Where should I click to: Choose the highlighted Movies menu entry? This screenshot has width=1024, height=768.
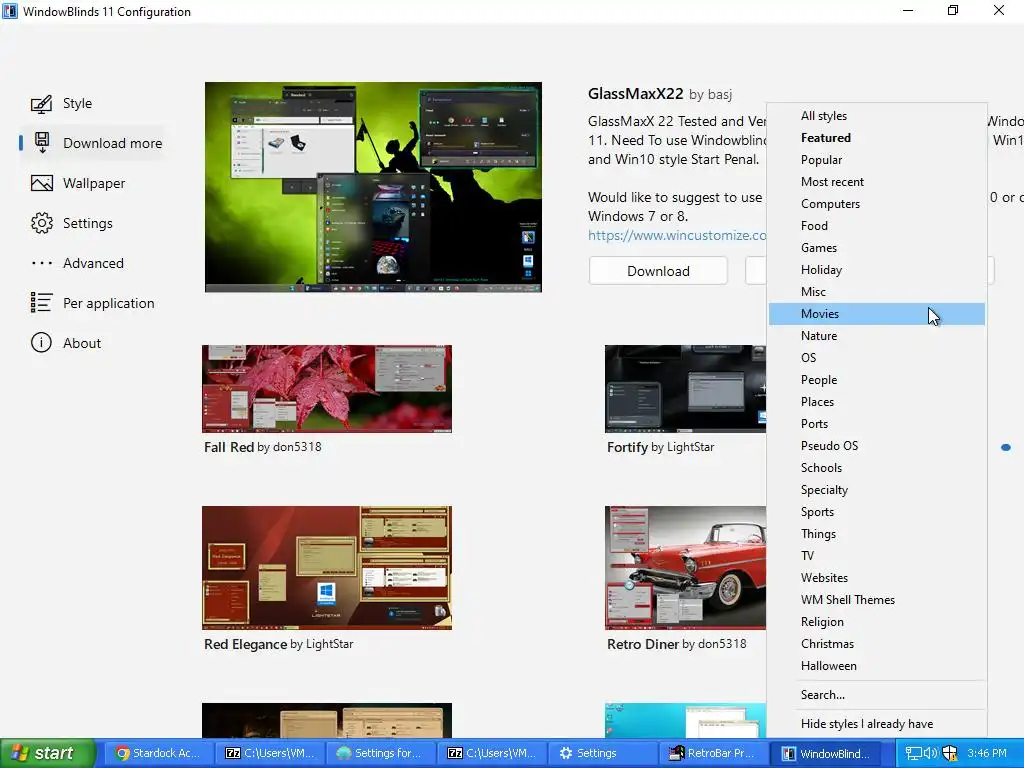(876, 313)
